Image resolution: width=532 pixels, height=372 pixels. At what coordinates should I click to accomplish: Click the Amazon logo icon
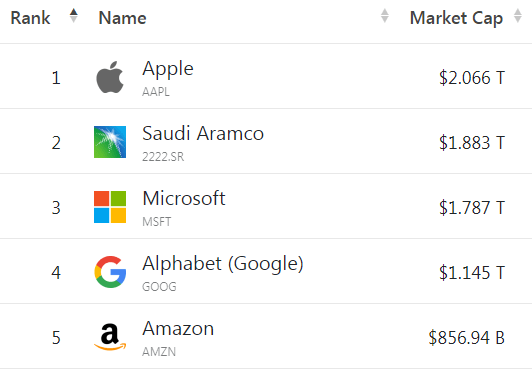[x=110, y=337]
